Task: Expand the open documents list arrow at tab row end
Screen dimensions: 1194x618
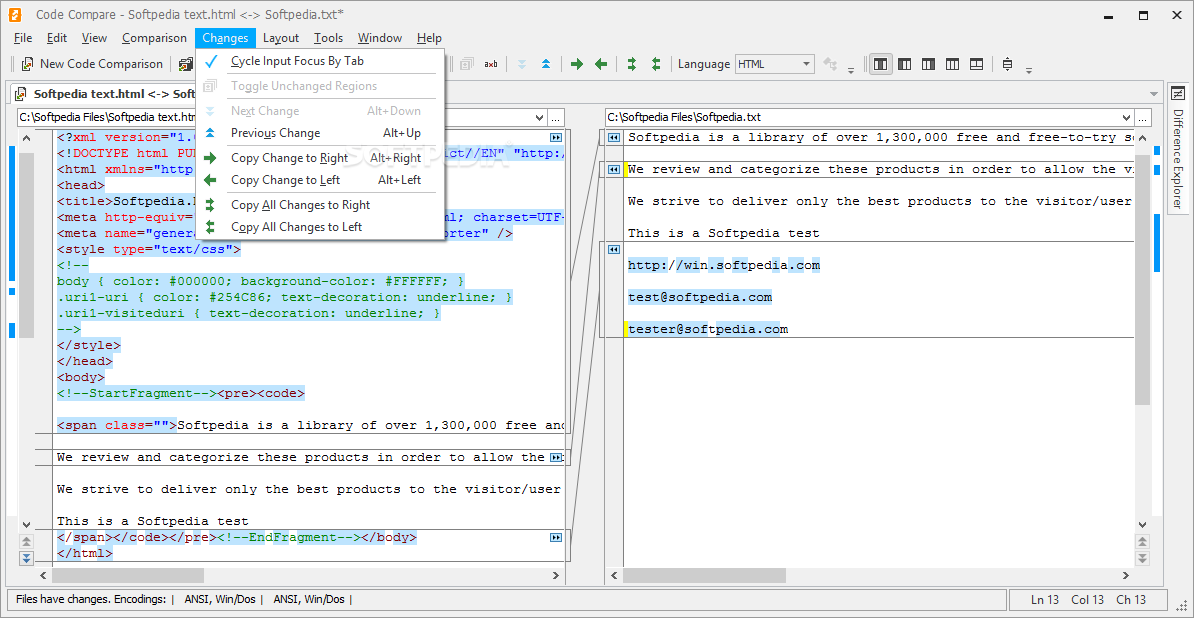Action: tap(1154, 94)
